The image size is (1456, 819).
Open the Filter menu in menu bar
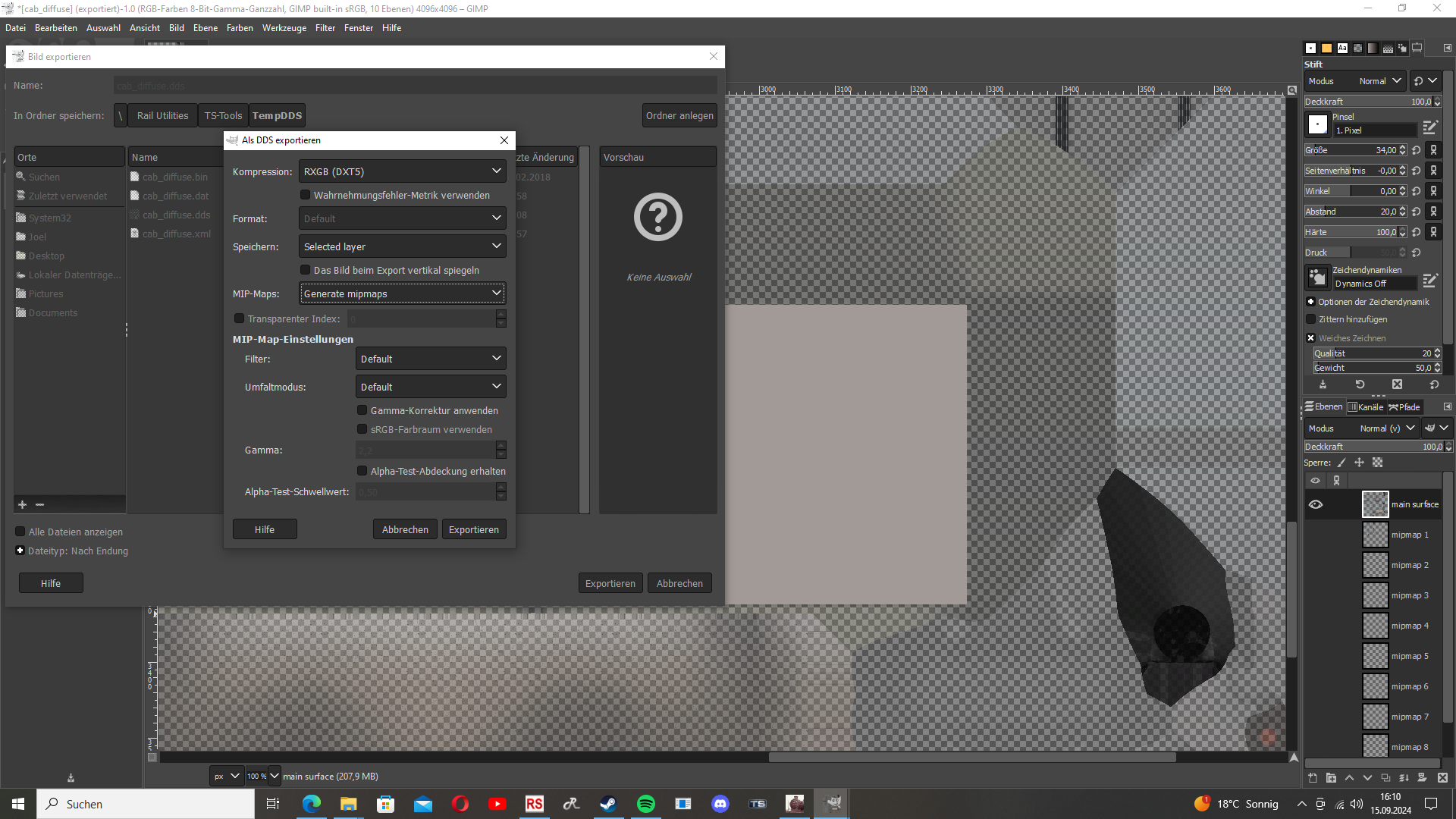[325, 28]
